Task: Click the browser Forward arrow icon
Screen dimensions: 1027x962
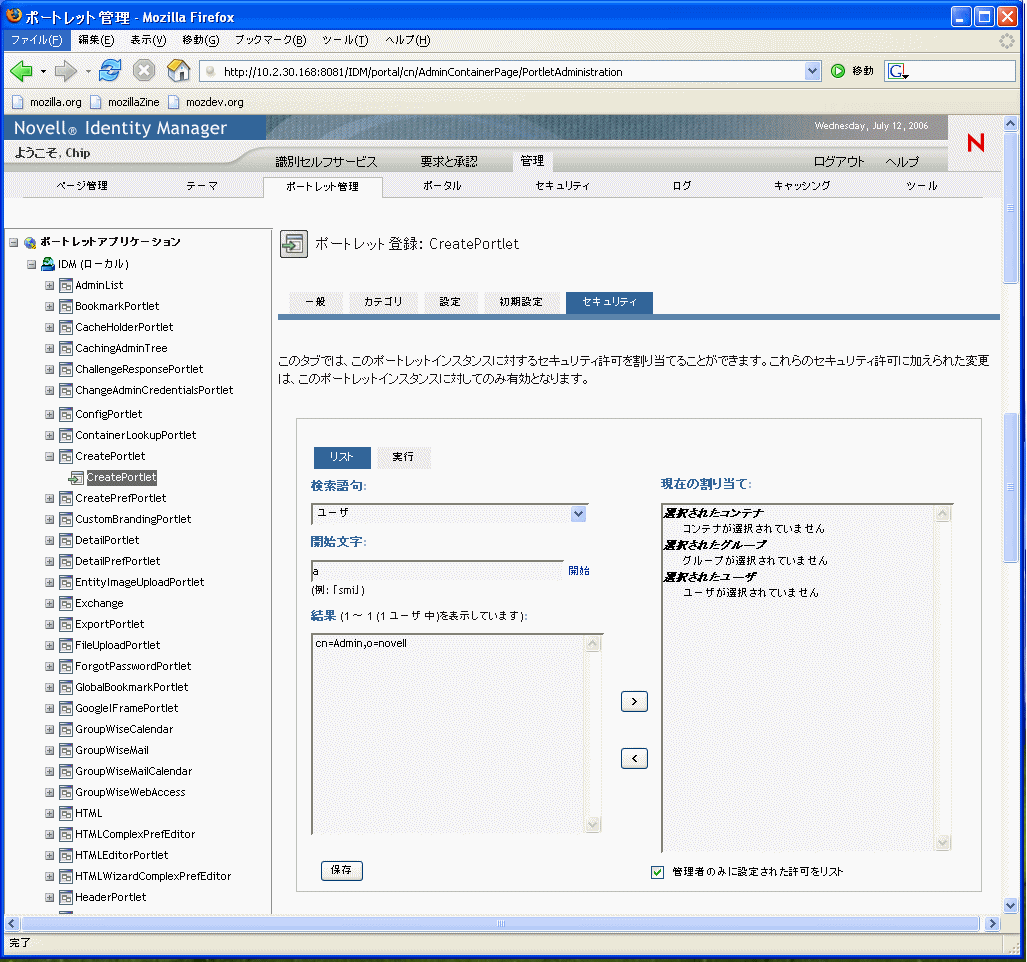Action: (65, 71)
